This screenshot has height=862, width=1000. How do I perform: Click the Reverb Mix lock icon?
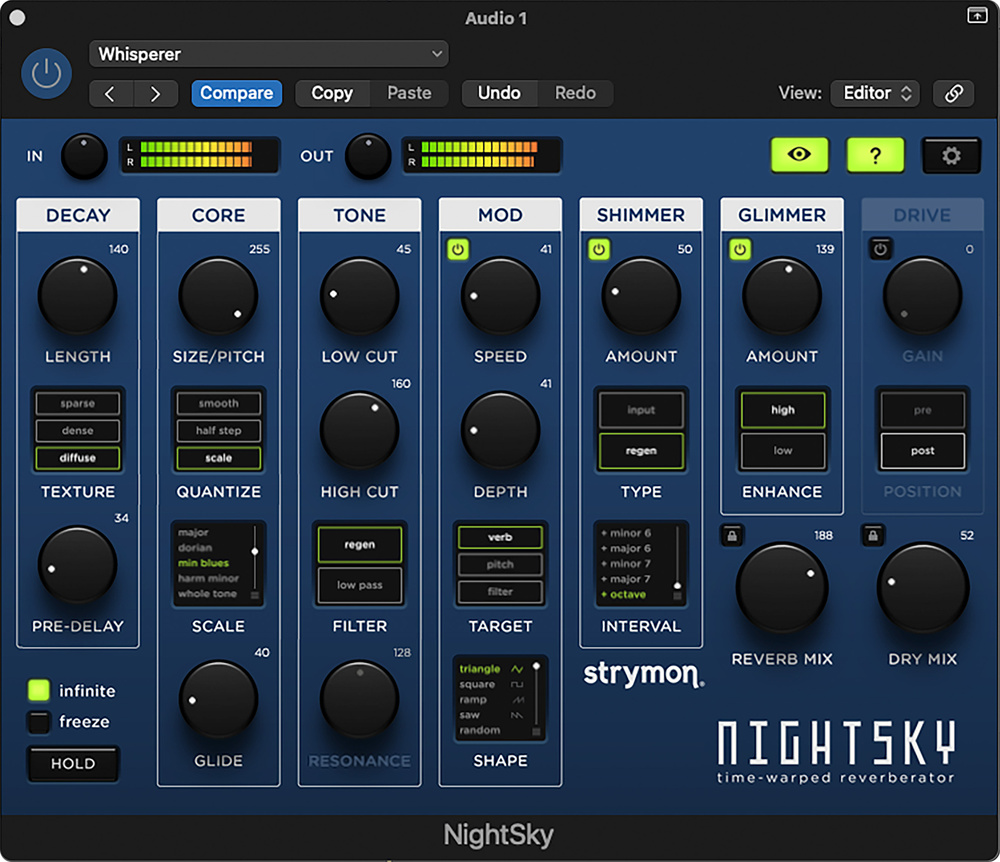click(x=732, y=536)
